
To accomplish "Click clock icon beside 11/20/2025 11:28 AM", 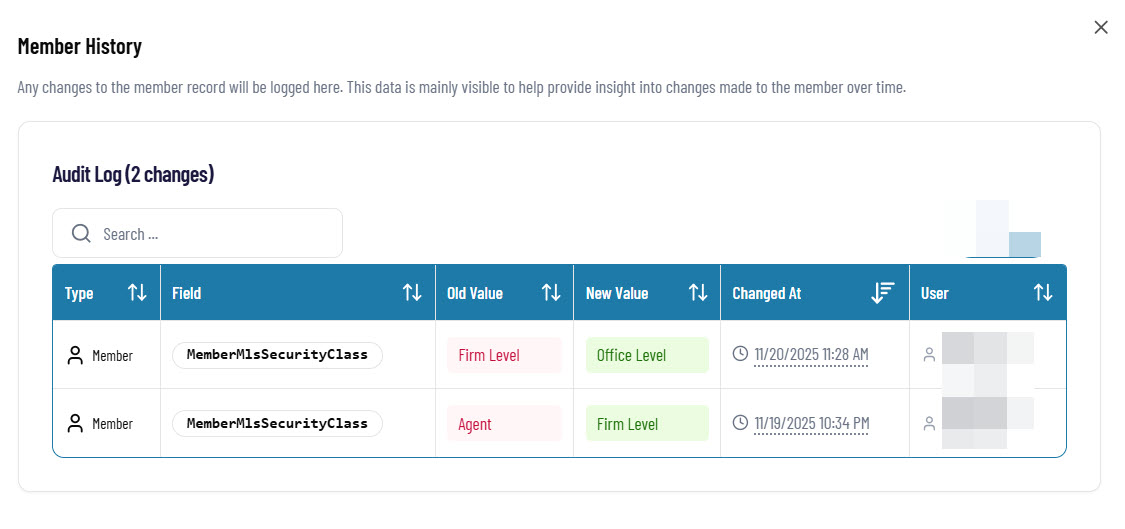I will [x=740, y=354].
